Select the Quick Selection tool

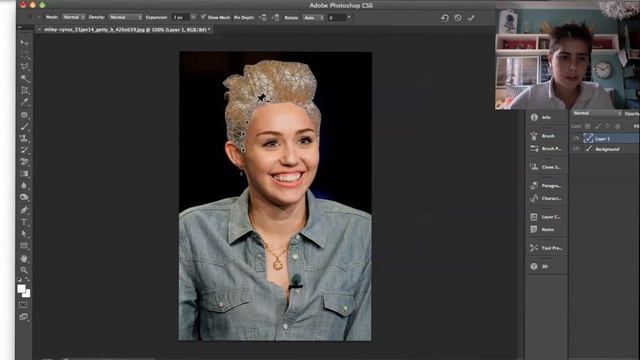click(24, 78)
